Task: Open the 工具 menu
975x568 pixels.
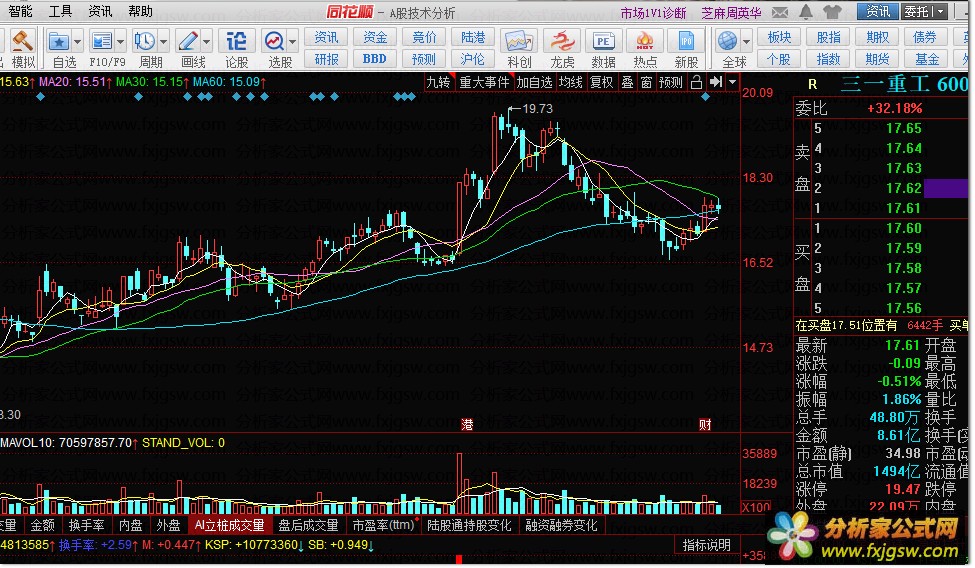Action: click(60, 11)
